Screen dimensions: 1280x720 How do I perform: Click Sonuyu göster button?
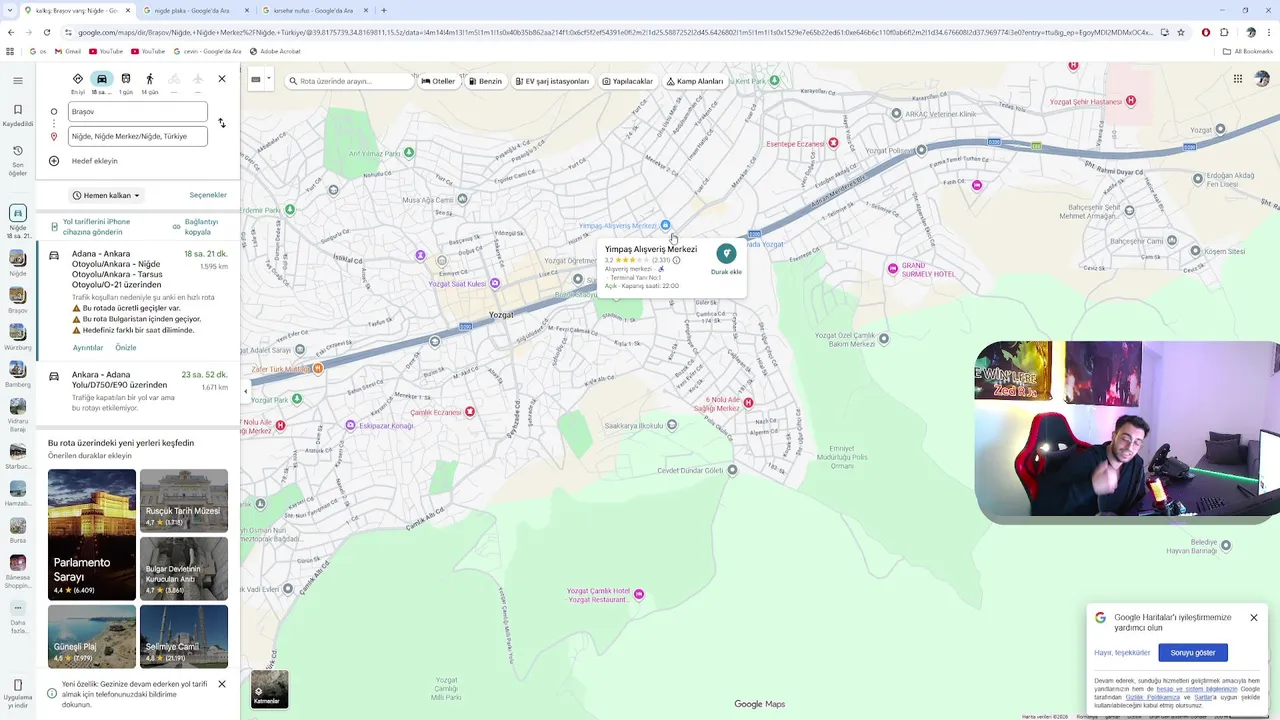[1193, 653]
